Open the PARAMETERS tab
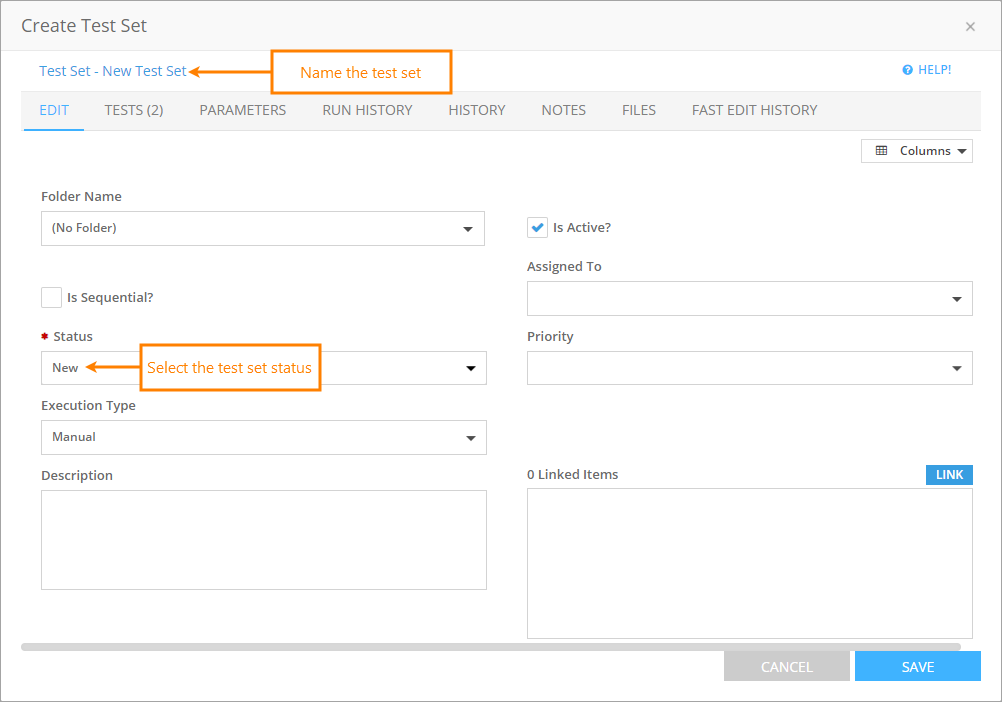Image resolution: width=1002 pixels, height=702 pixels. (242, 110)
